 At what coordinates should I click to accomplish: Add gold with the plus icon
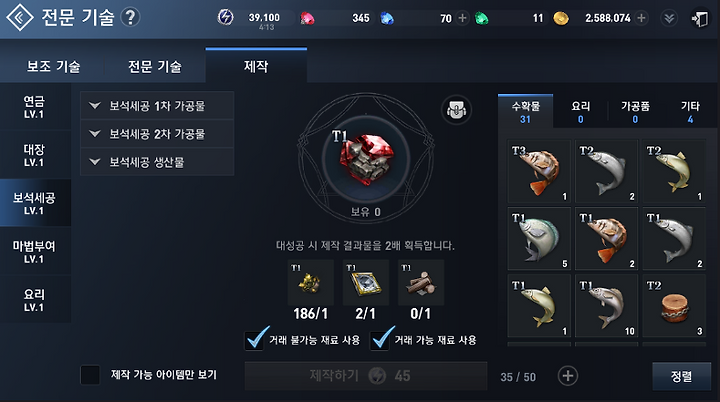click(x=641, y=18)
